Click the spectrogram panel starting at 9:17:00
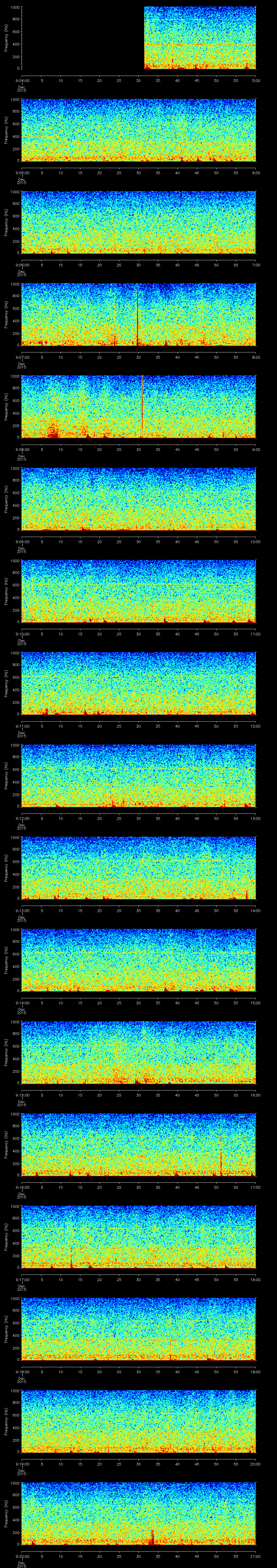277x1568 pixels. (139, 1237)
